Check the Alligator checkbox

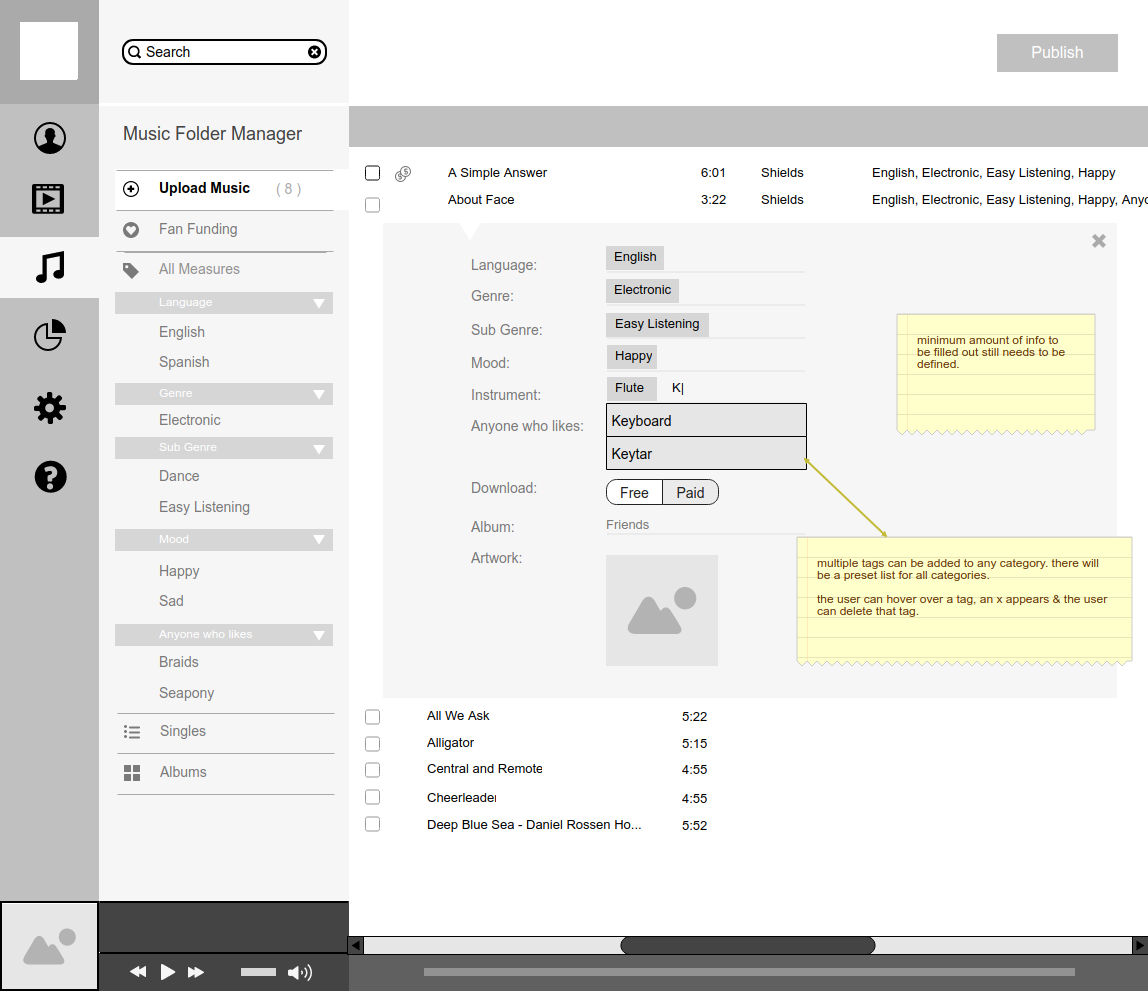pyautogui.click(x=373, y=744)
